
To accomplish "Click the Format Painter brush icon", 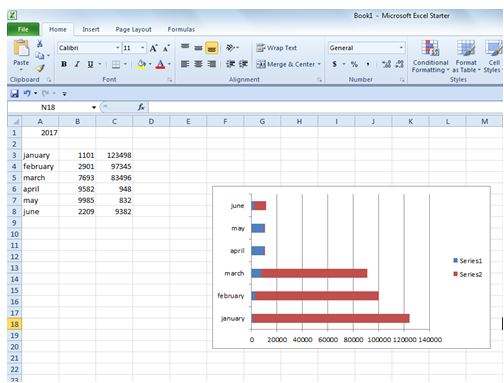I will coord(40,68).
